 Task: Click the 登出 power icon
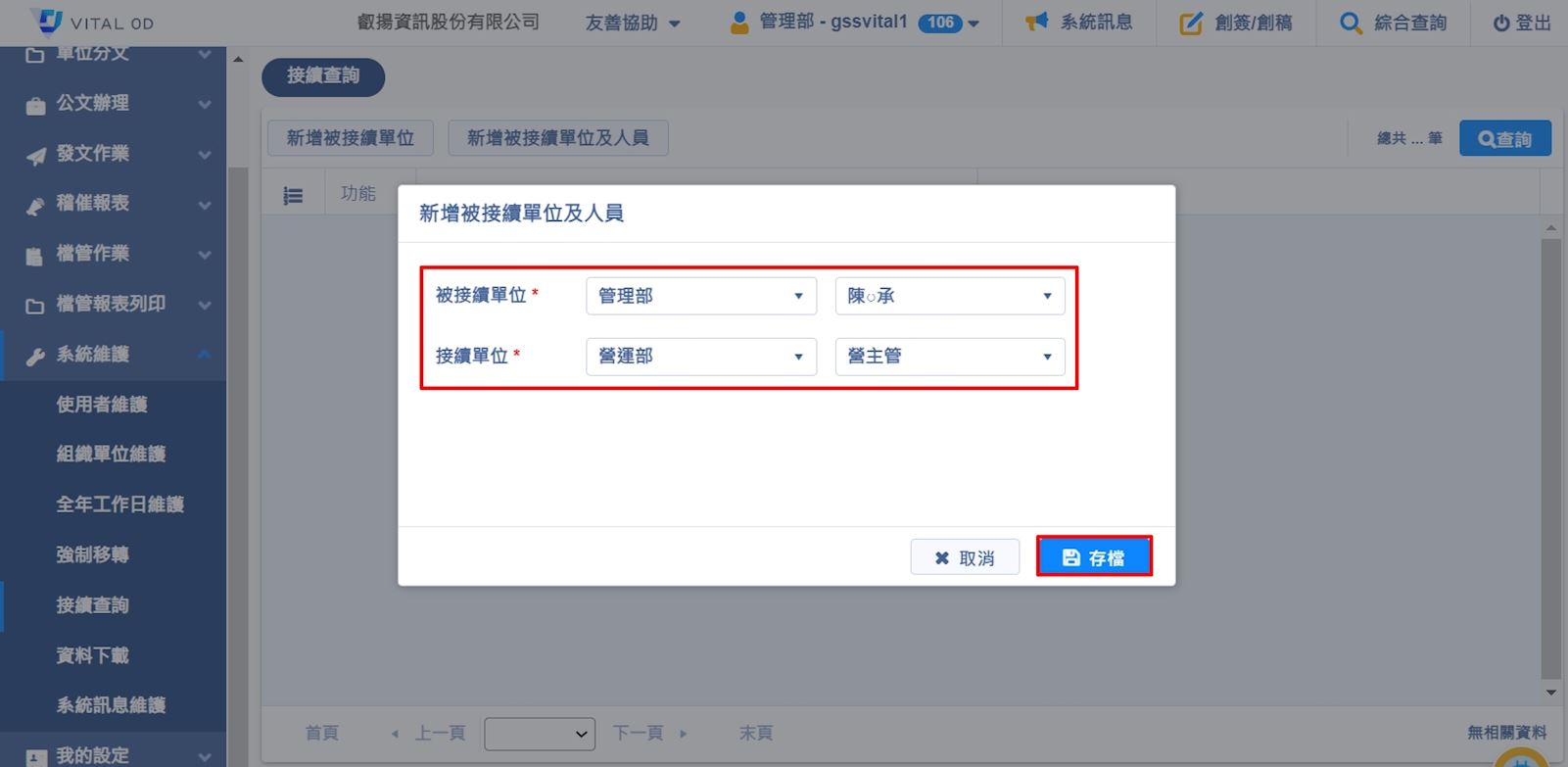[1500, 23]
